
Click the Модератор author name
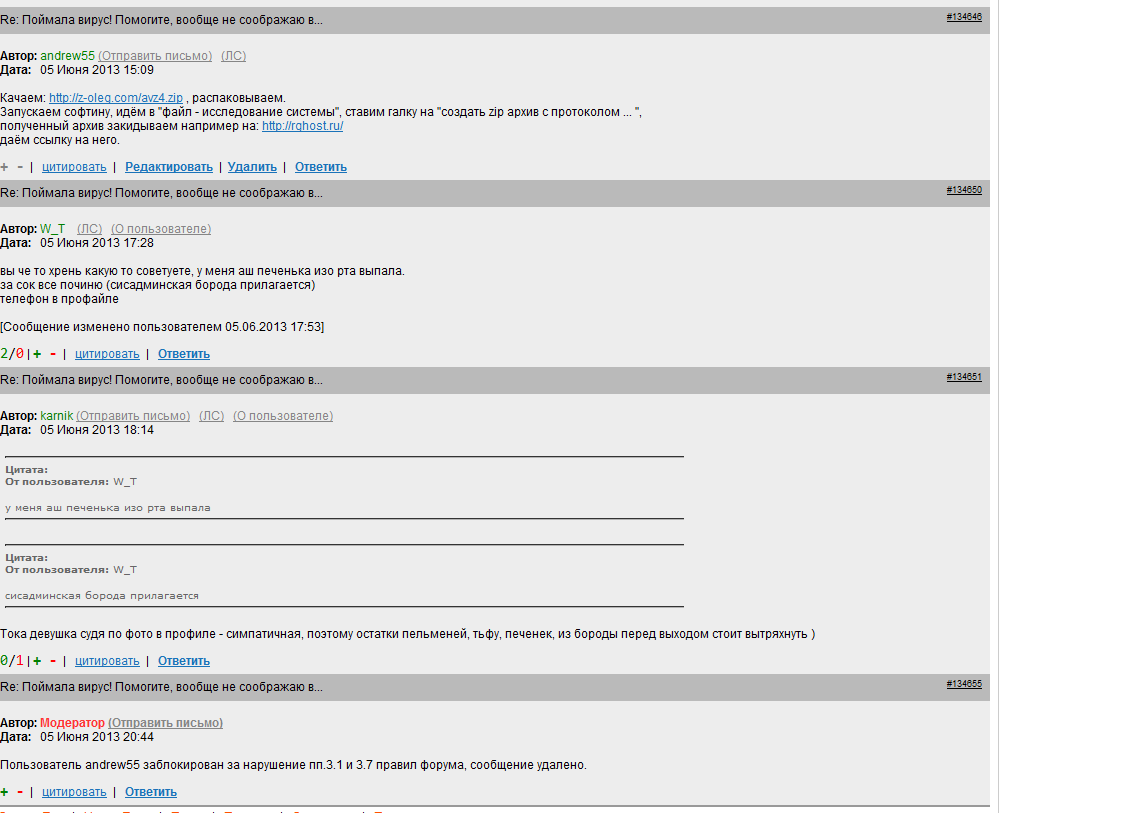tap(72, 723)
